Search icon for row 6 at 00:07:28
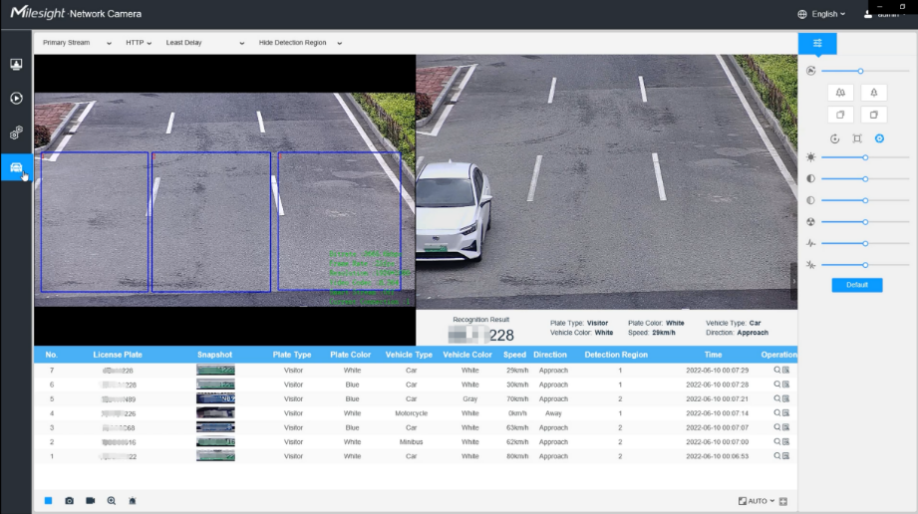918x514 pixels. (777, 384)
